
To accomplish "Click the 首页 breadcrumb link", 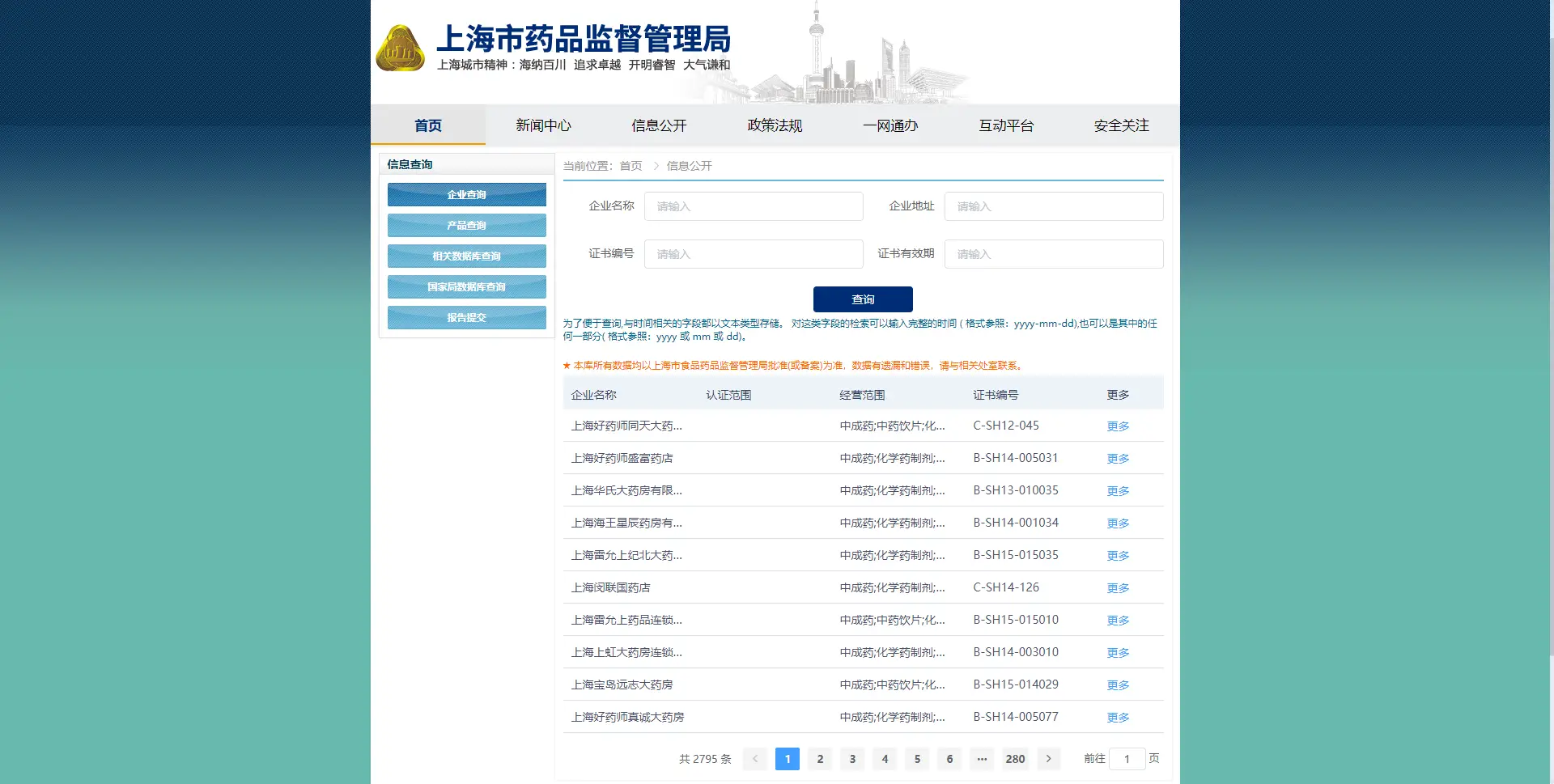I will (631, 166).
